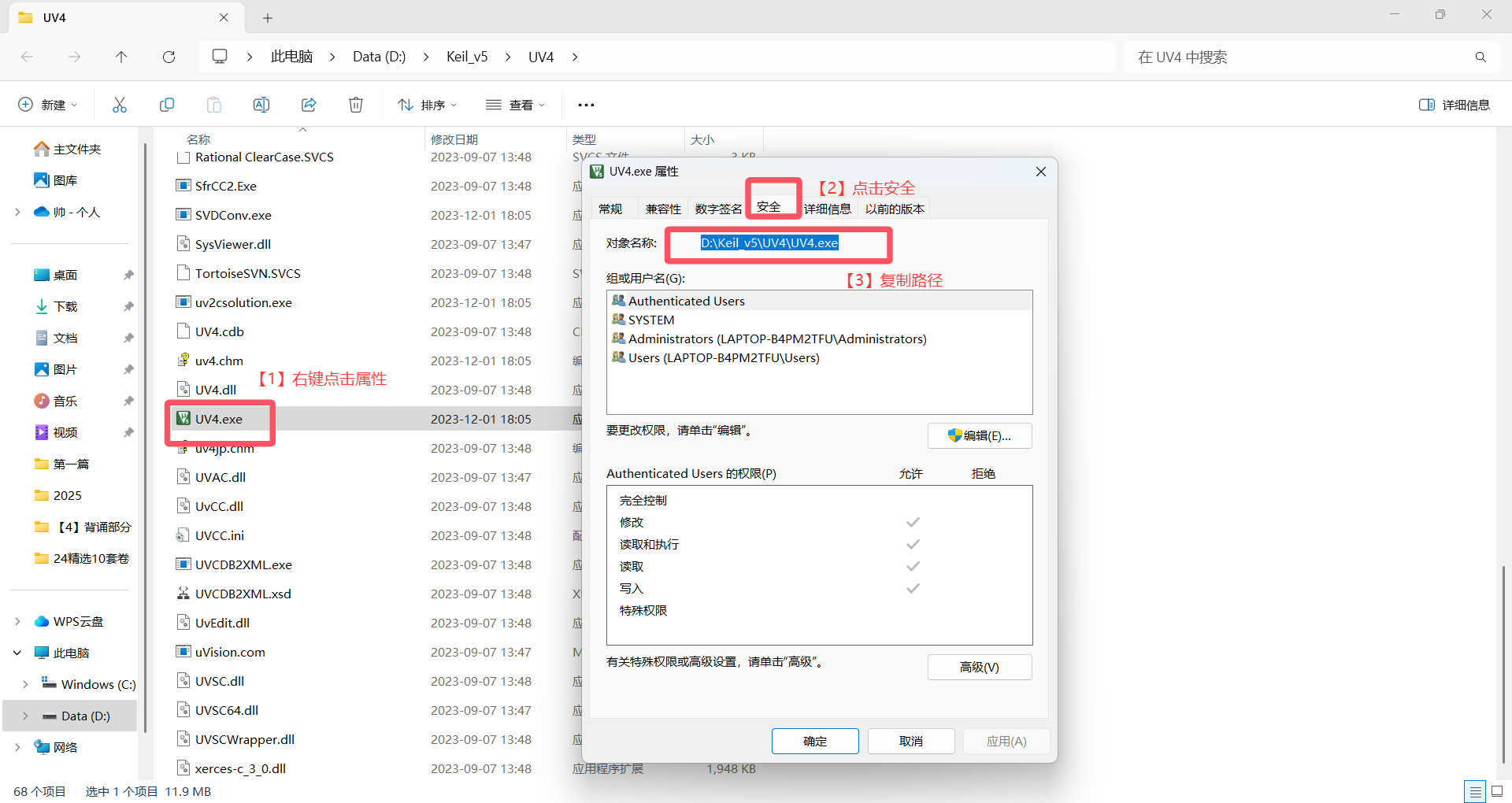Click the computer icon in address bar

220,57
